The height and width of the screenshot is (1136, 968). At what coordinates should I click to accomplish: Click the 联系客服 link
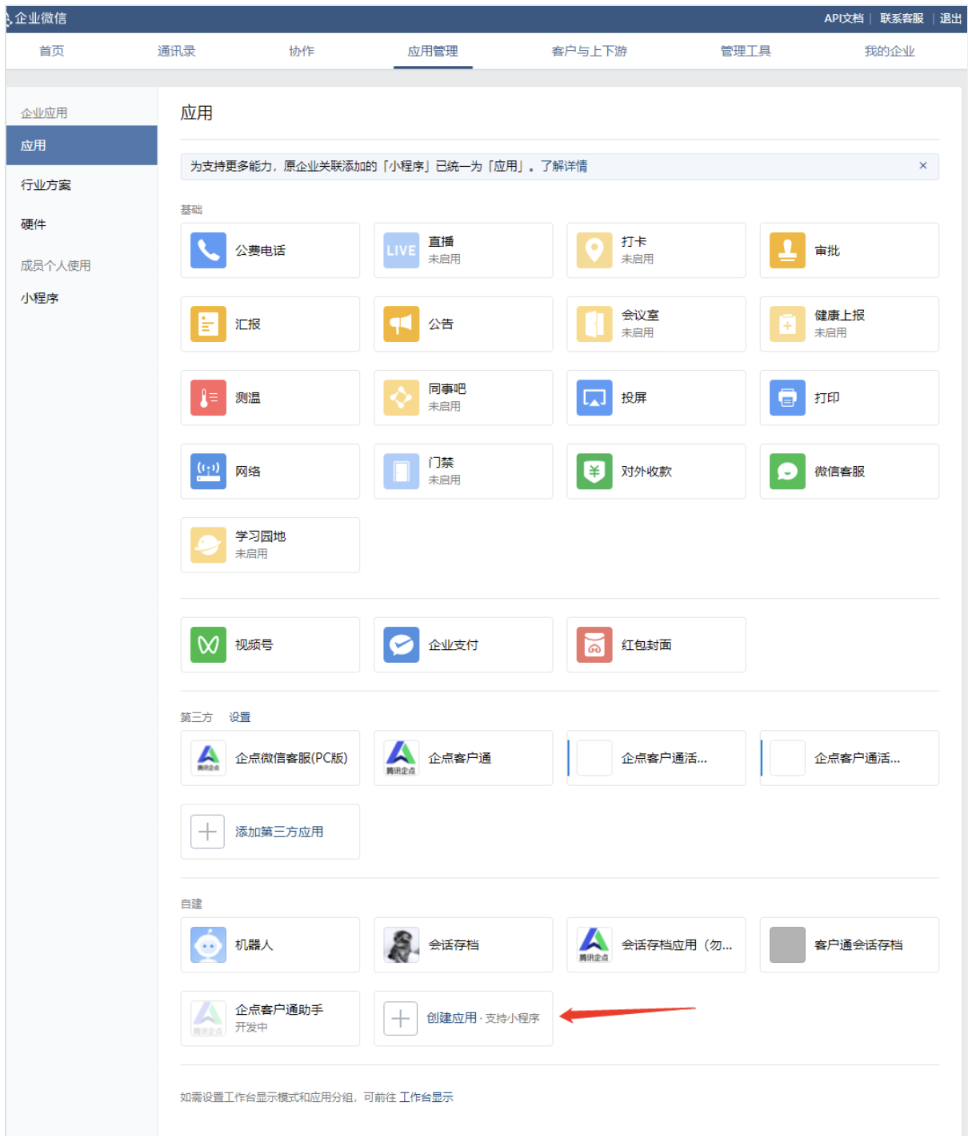901,18
